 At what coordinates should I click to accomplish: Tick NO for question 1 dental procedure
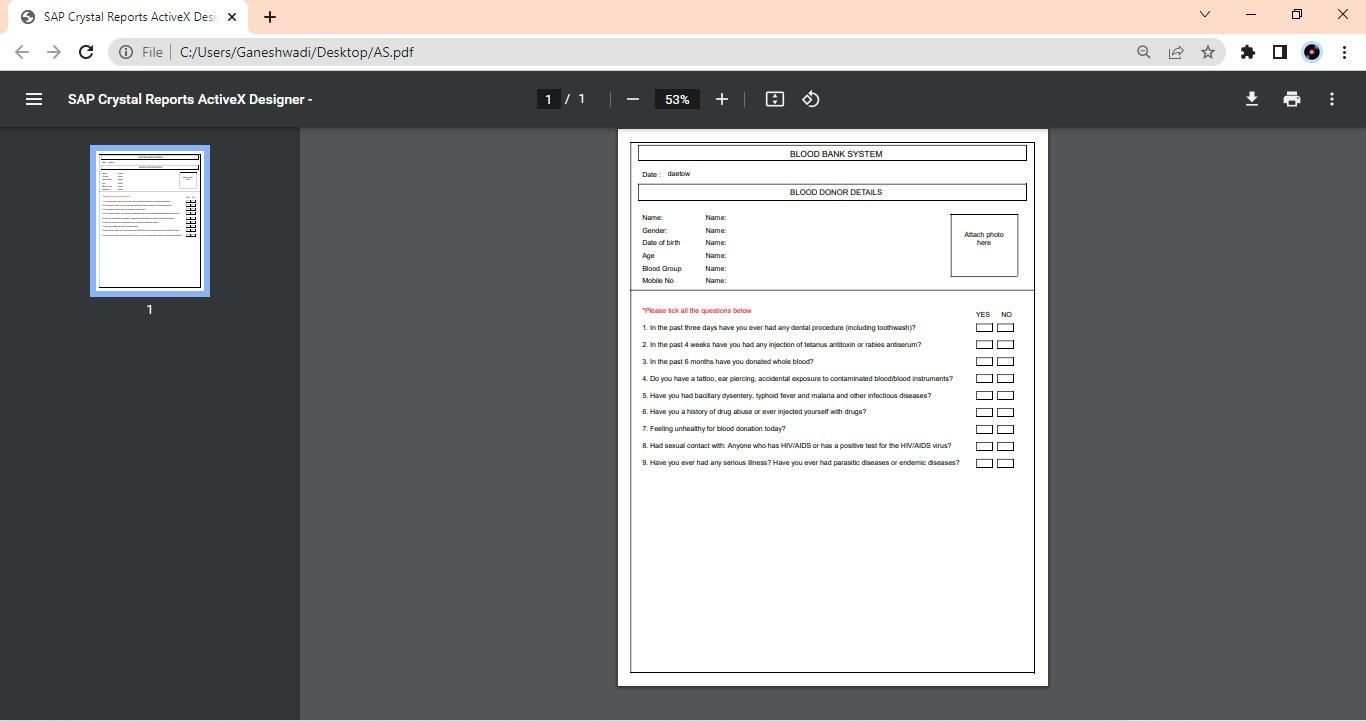(1005, 328)
